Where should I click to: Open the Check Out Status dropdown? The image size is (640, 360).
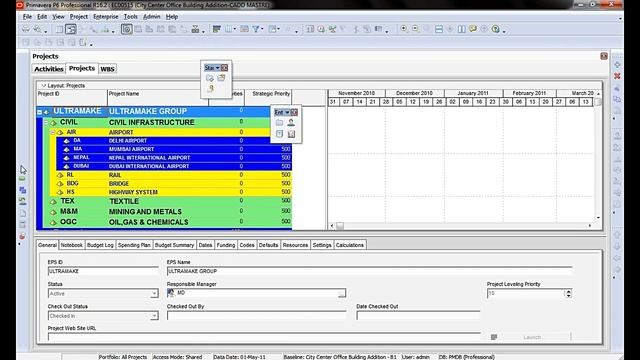[x=154, y=316]
